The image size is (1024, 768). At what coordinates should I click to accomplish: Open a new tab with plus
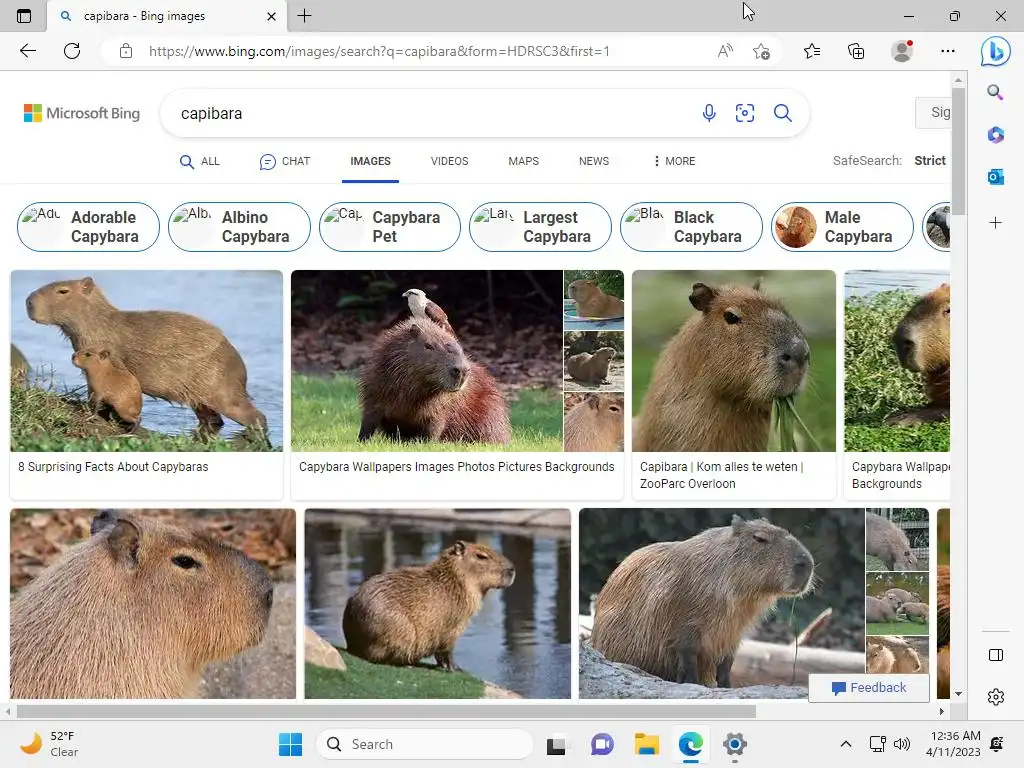coord(304,16)
